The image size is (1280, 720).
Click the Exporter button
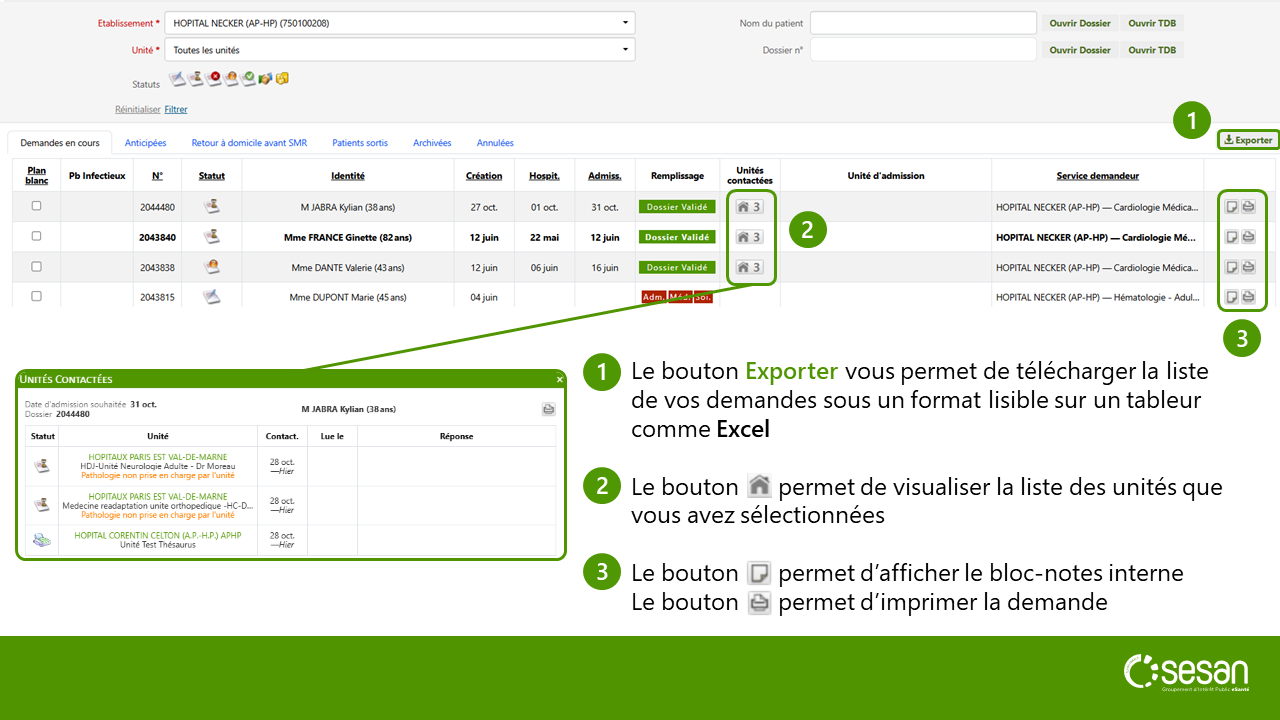coord(1248,140)
